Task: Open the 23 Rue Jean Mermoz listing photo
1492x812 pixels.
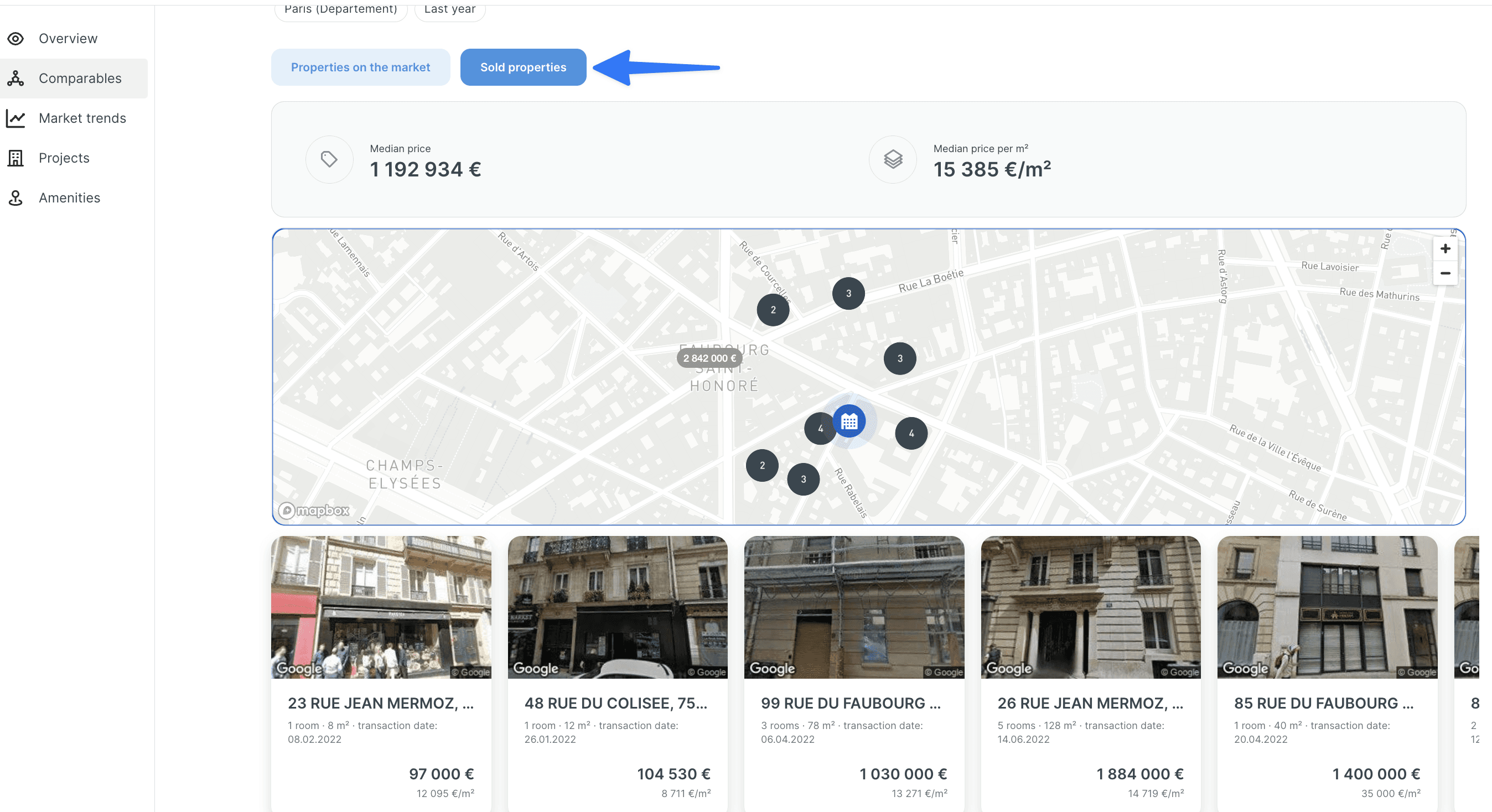Action: click(x=381, y=607)
